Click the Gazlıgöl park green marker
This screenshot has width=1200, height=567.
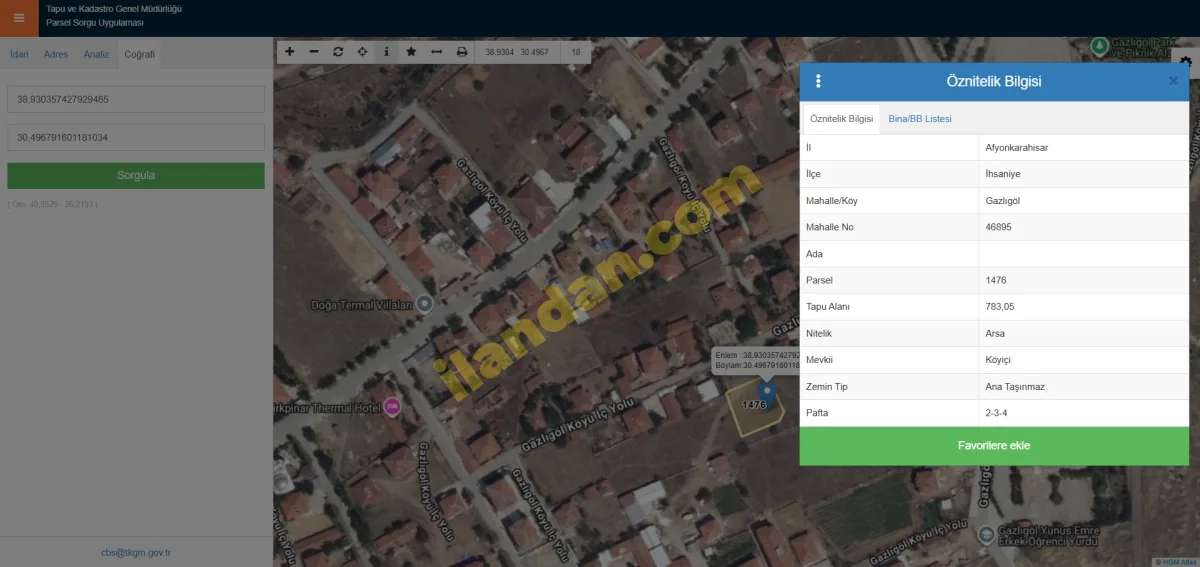1099,46
